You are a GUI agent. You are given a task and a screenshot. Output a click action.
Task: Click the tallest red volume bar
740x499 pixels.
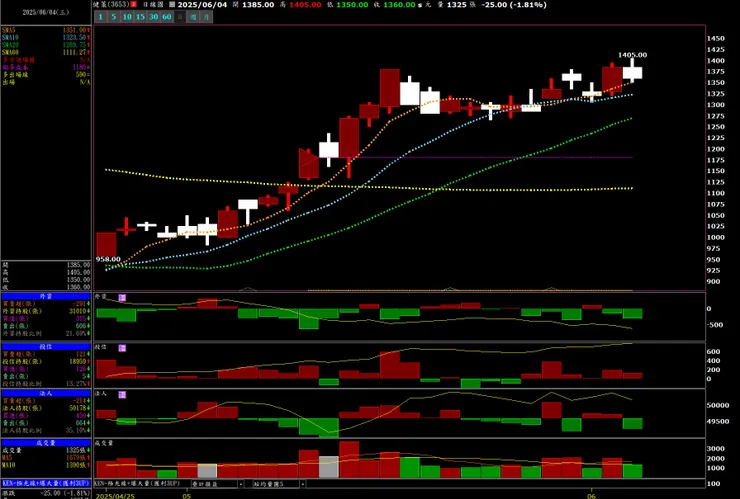coord(349,459)
